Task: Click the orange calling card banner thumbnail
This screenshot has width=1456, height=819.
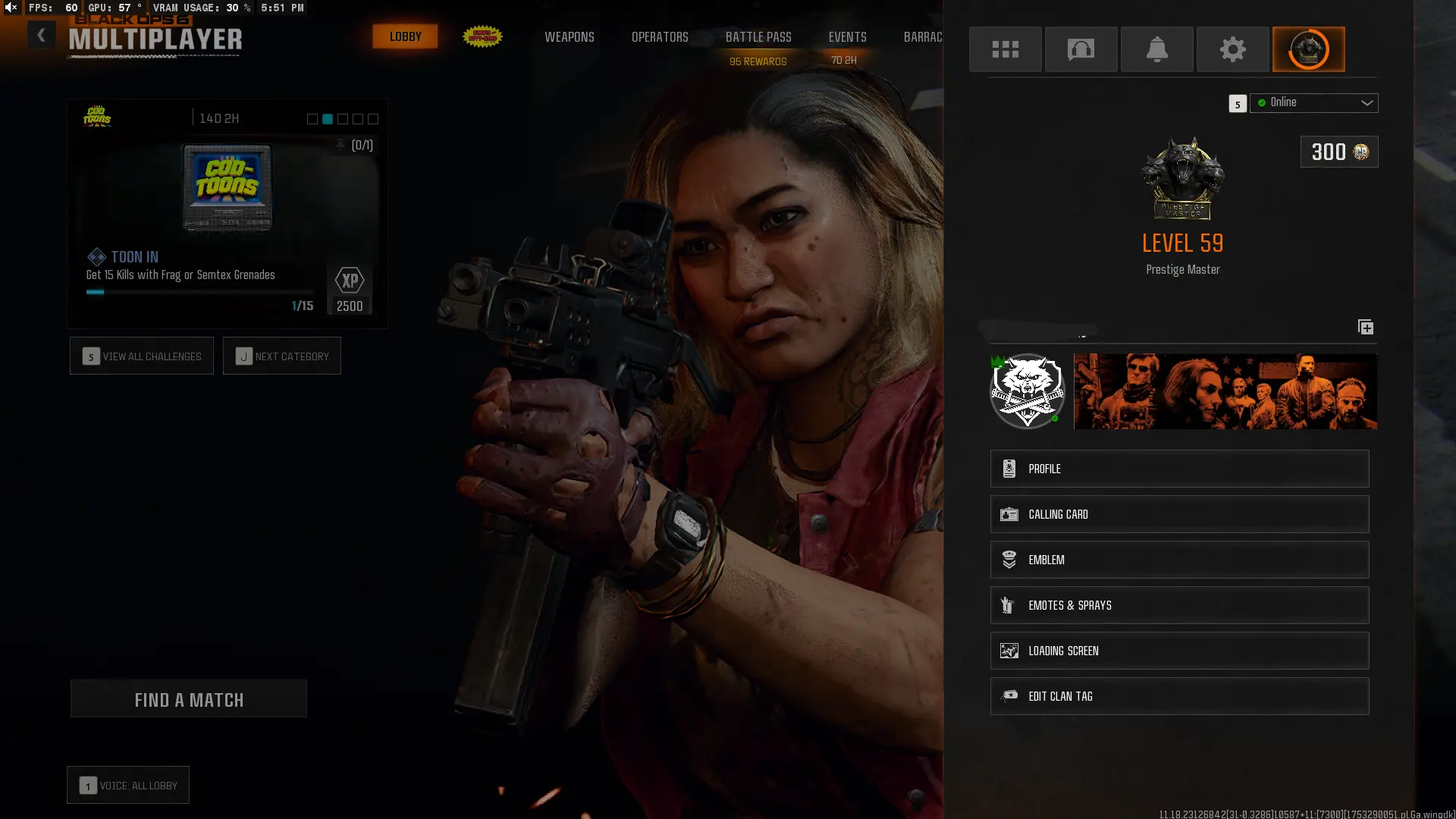Action: pyautogui.click(x=1225, y=391)
